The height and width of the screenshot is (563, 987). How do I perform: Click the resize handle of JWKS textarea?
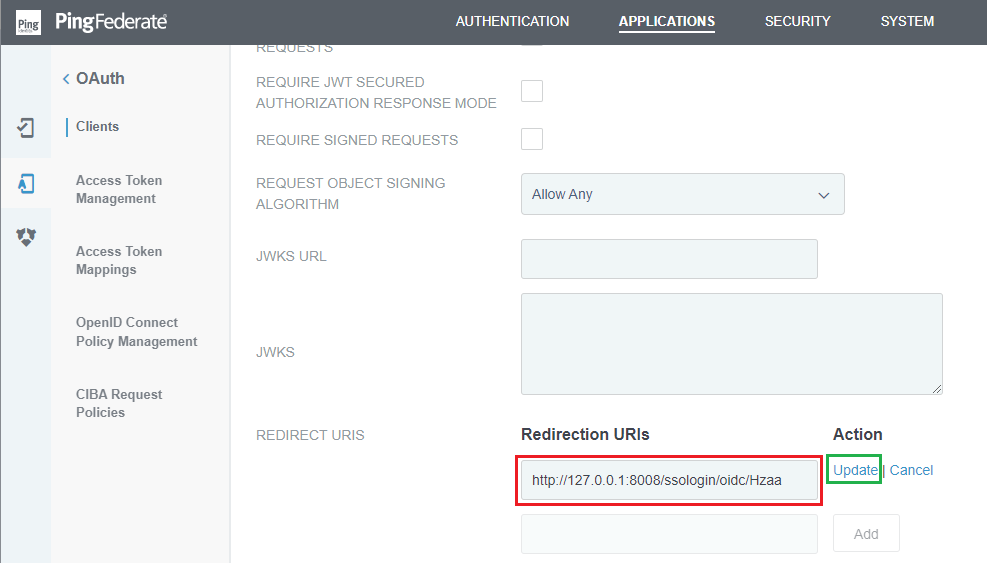[x=937, y=389]
